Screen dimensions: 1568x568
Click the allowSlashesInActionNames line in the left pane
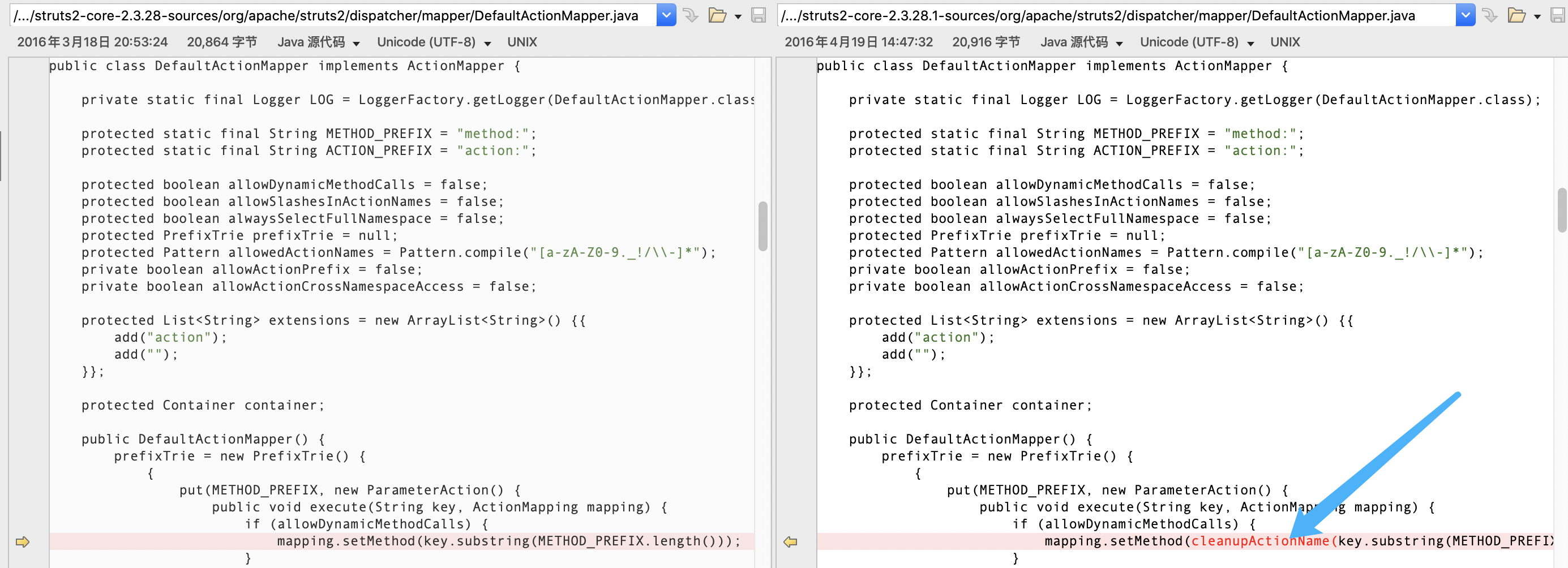(x=293, y=202)
